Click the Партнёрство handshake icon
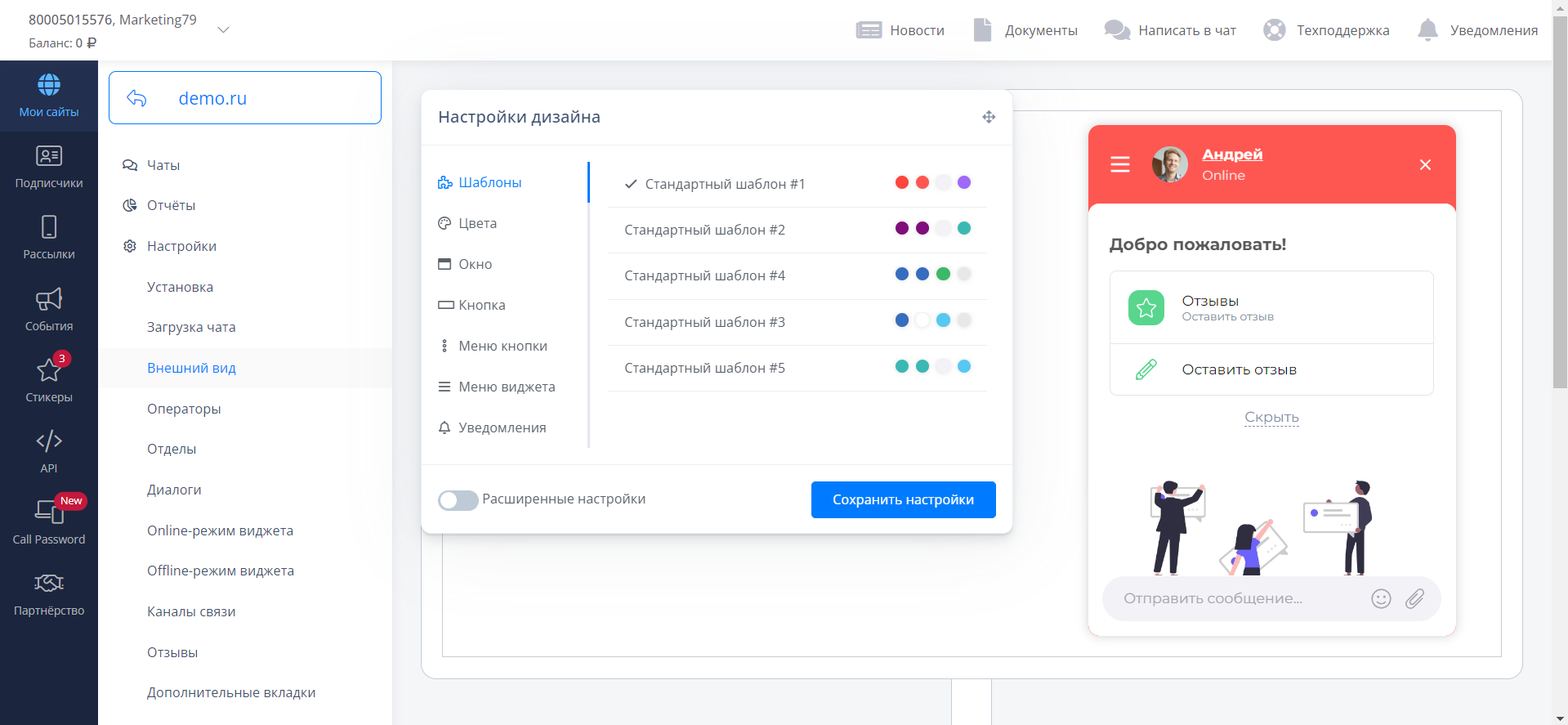1568x725 pixels. pyautogui.click(x=49, y=583)
